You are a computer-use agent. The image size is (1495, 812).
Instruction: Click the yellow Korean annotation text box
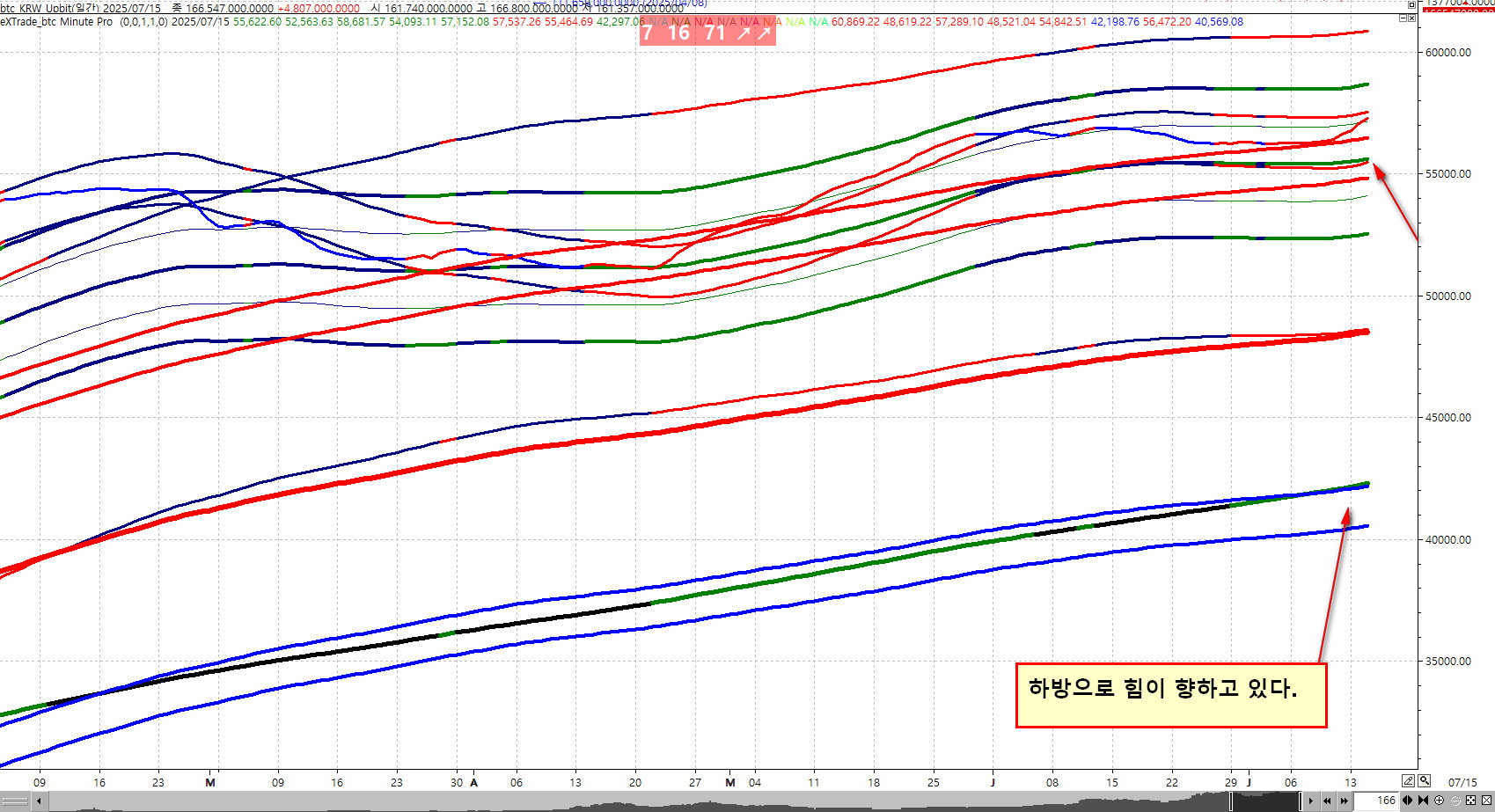coord(1170,695)
